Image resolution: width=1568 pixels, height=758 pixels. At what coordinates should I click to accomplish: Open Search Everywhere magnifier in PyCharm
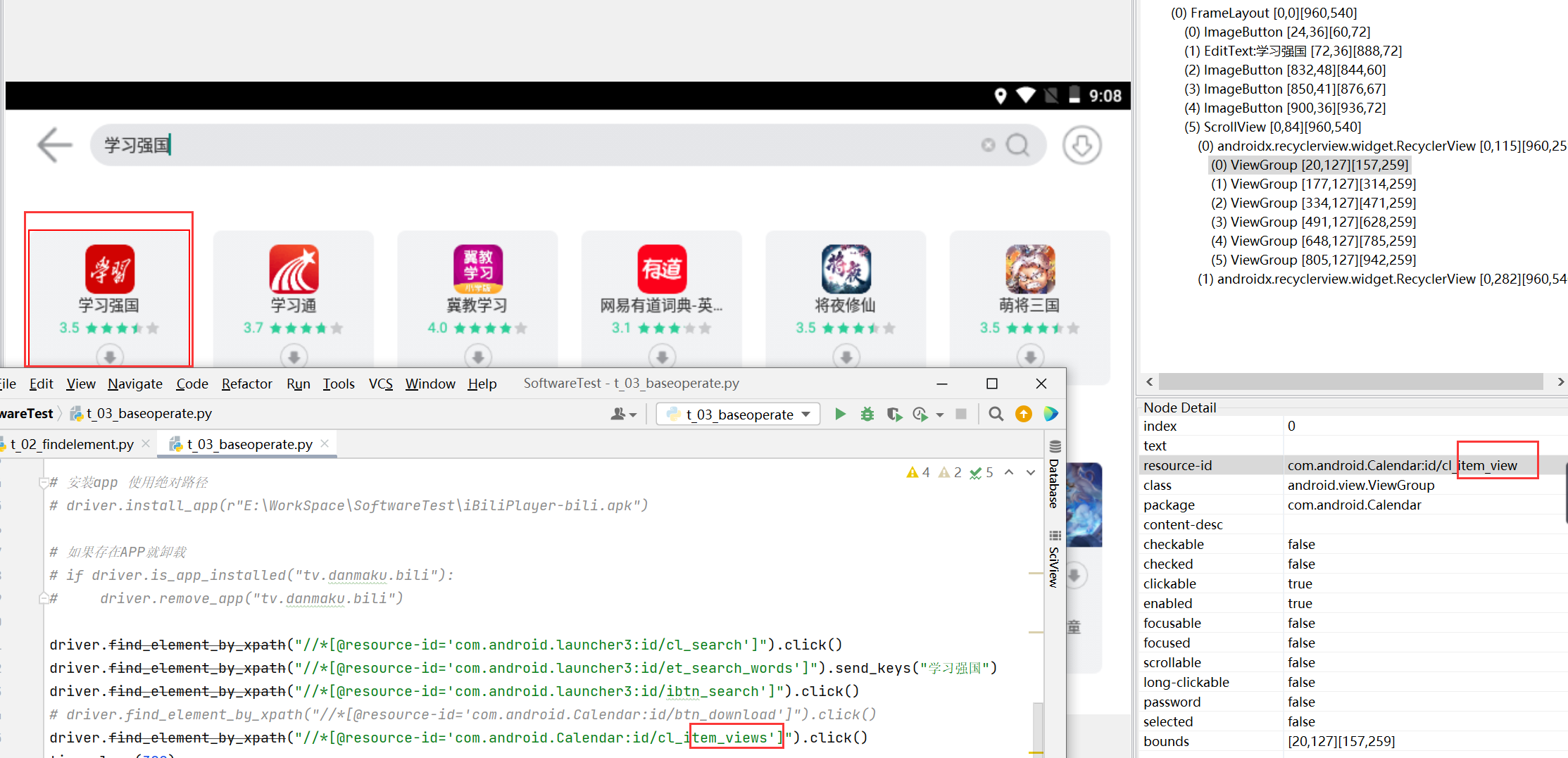pos(996,414)
